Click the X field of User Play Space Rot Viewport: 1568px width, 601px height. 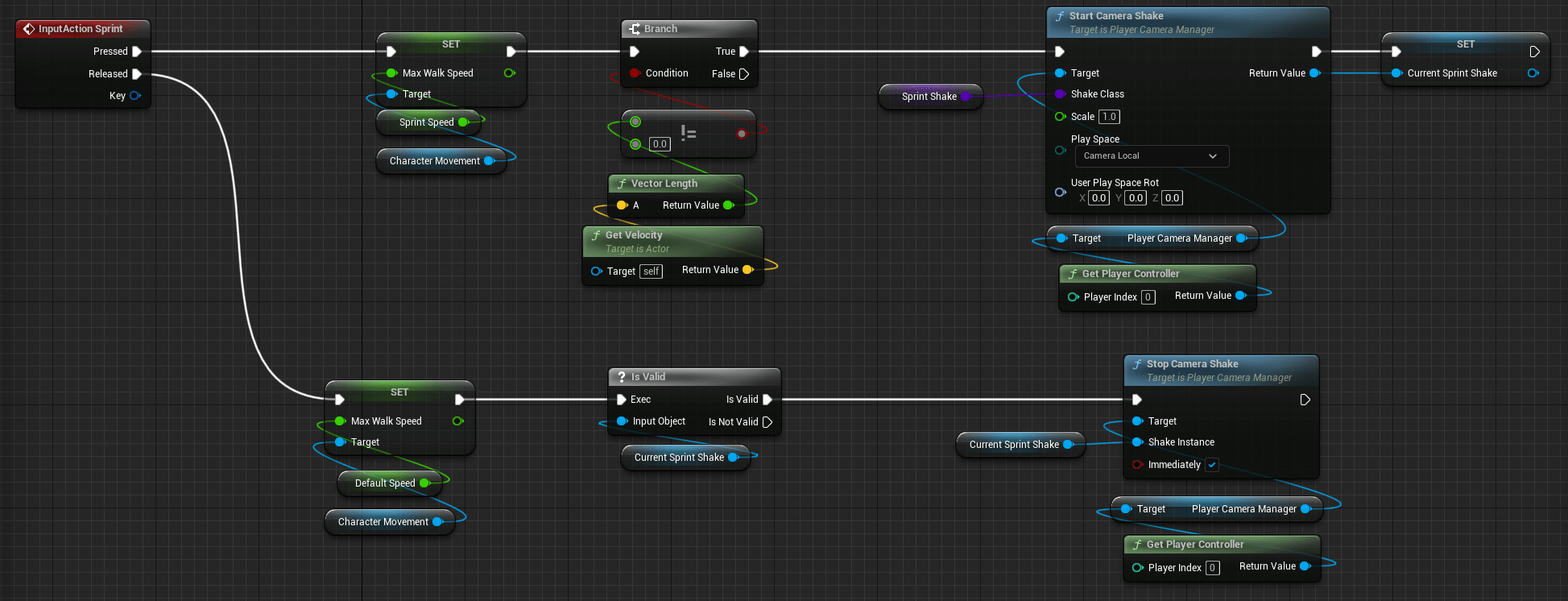coord(1098,198)
